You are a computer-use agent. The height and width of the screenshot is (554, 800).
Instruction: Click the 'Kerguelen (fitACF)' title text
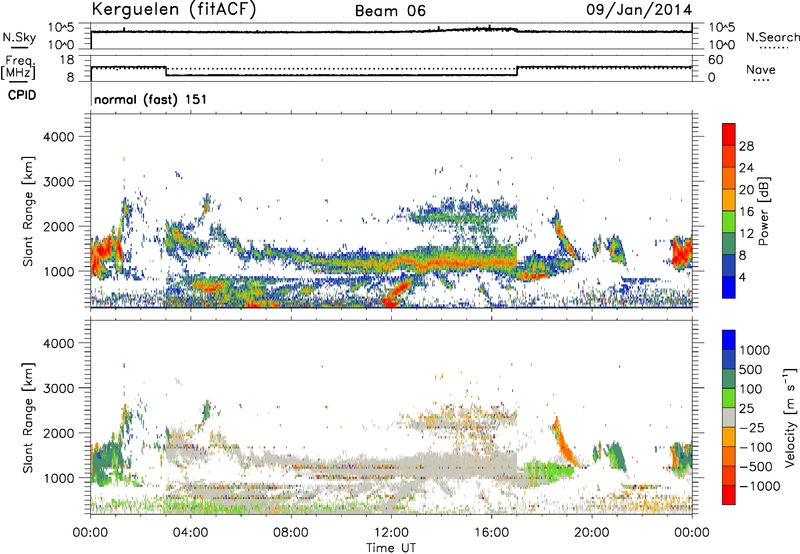[x=173, y=9]
